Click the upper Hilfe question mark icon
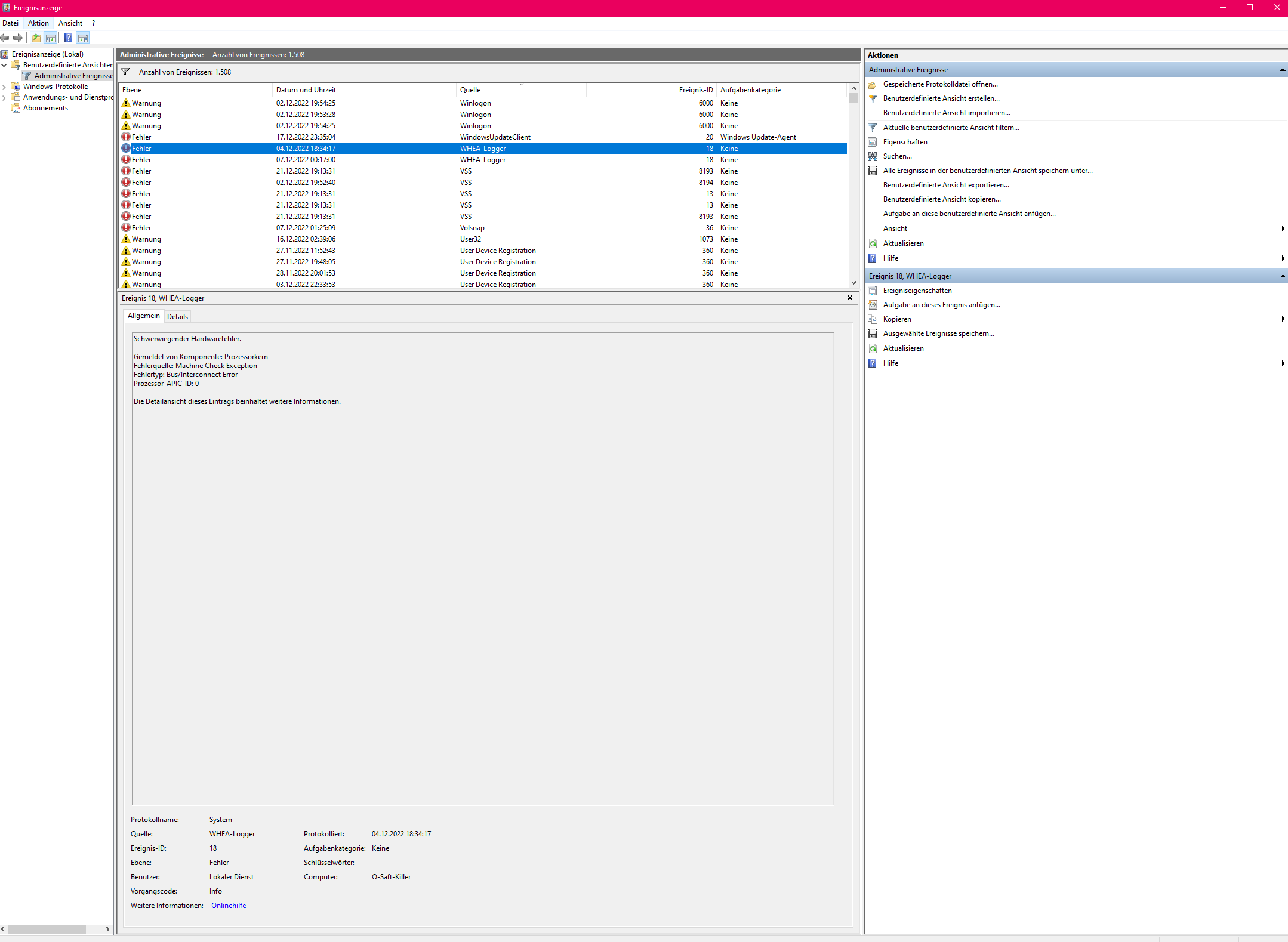Viewport: 1288px width, 942px height. coord(873,258)
